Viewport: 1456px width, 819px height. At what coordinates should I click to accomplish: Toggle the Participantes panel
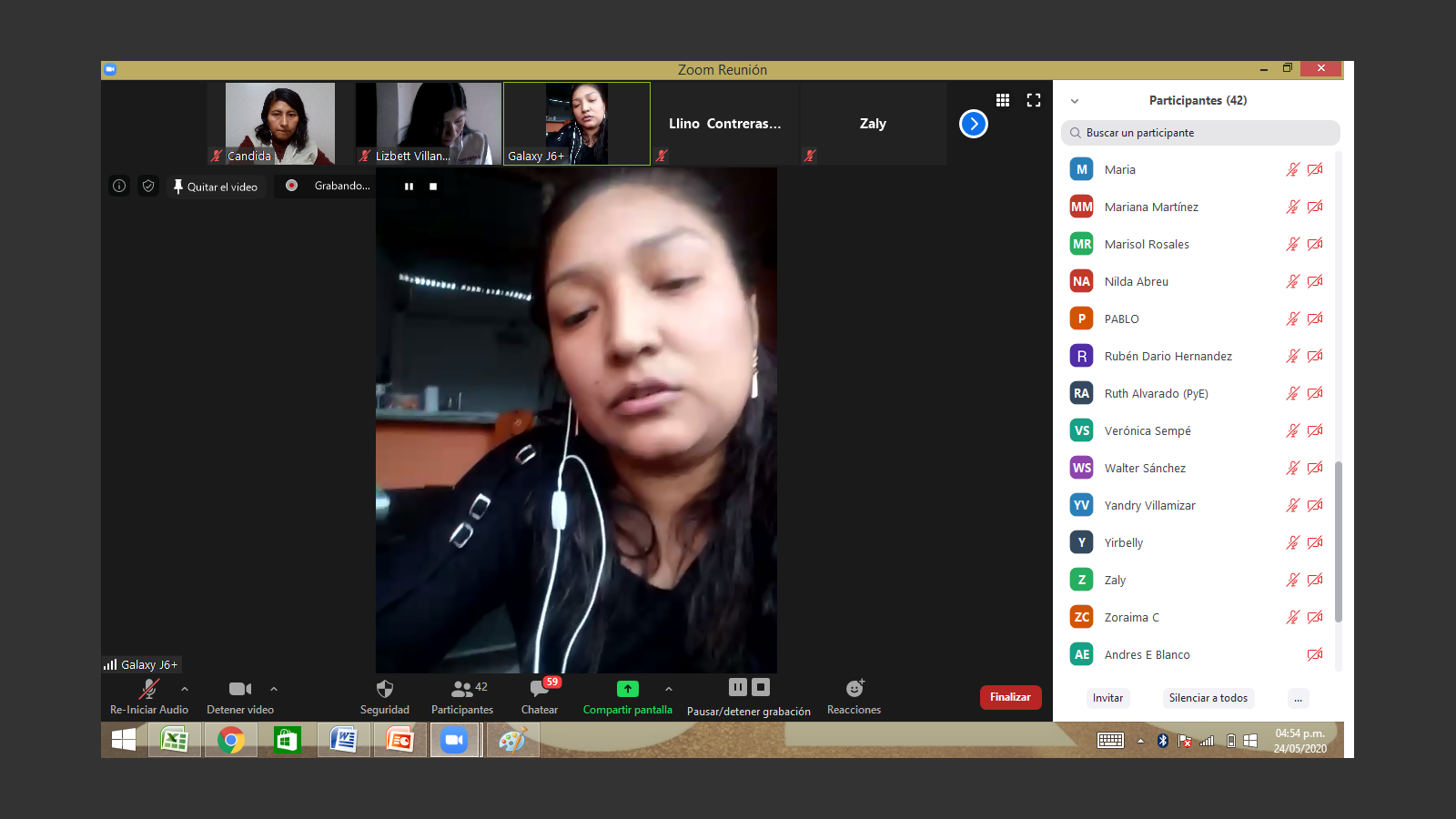coord(462,696)
